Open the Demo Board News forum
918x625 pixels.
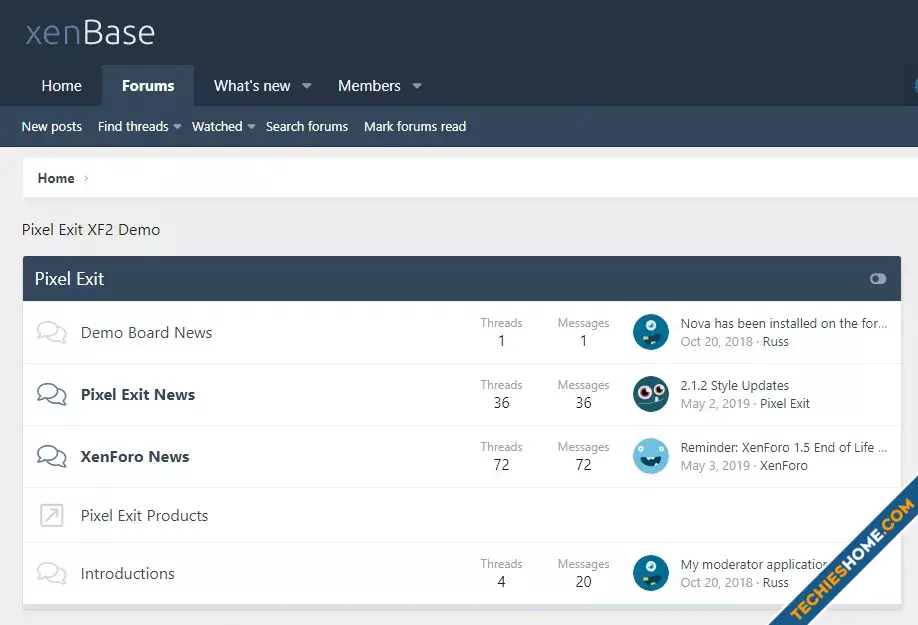click(146, 332)
